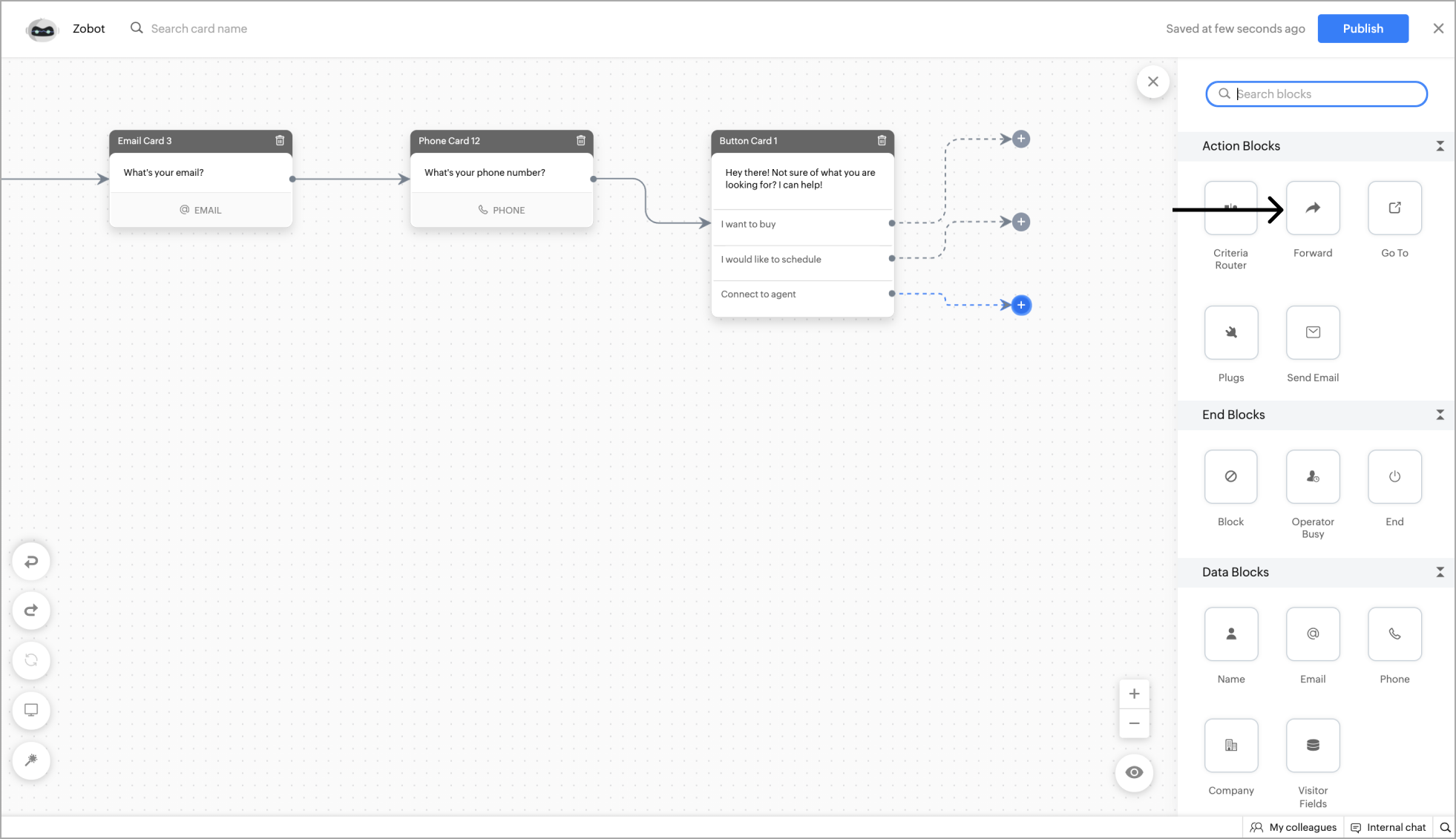Click the Phone Card 12 header
This screenshot has width=1456, height=839.
(502, 141)
